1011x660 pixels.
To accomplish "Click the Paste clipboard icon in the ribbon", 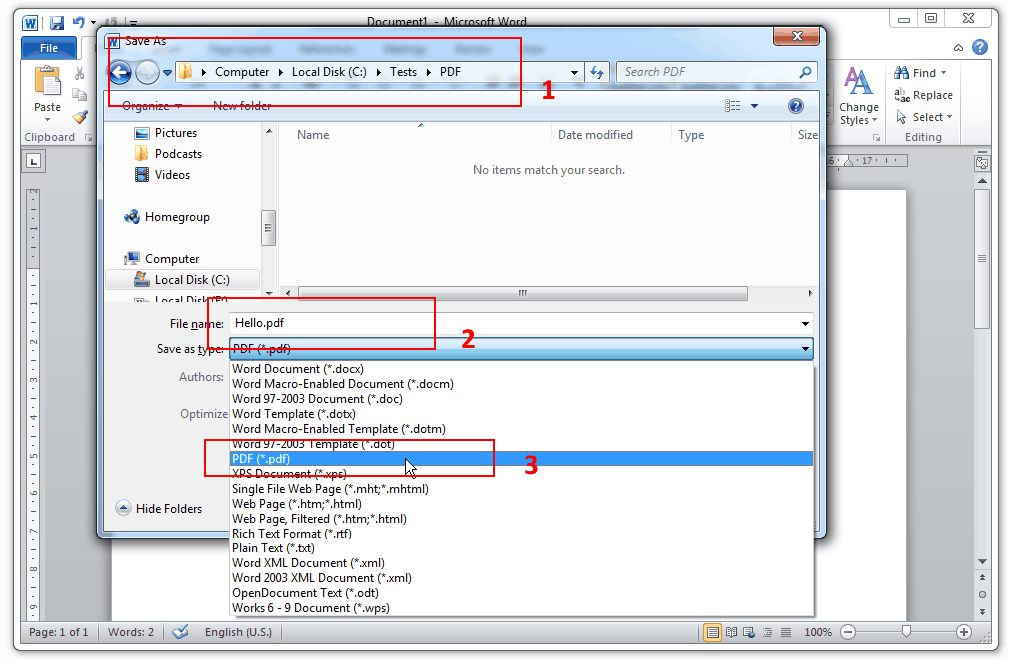I will [x=47, y=82].
